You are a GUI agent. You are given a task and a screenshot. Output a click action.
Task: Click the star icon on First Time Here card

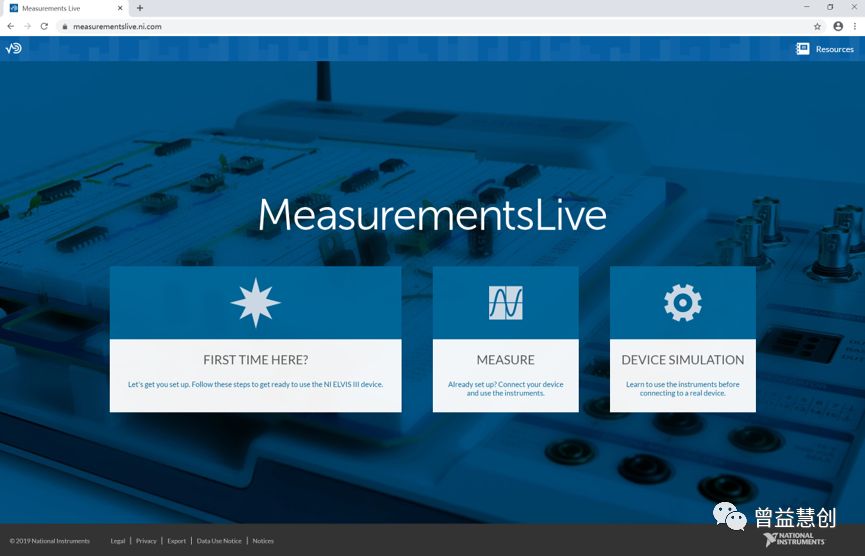pos(255,302)
